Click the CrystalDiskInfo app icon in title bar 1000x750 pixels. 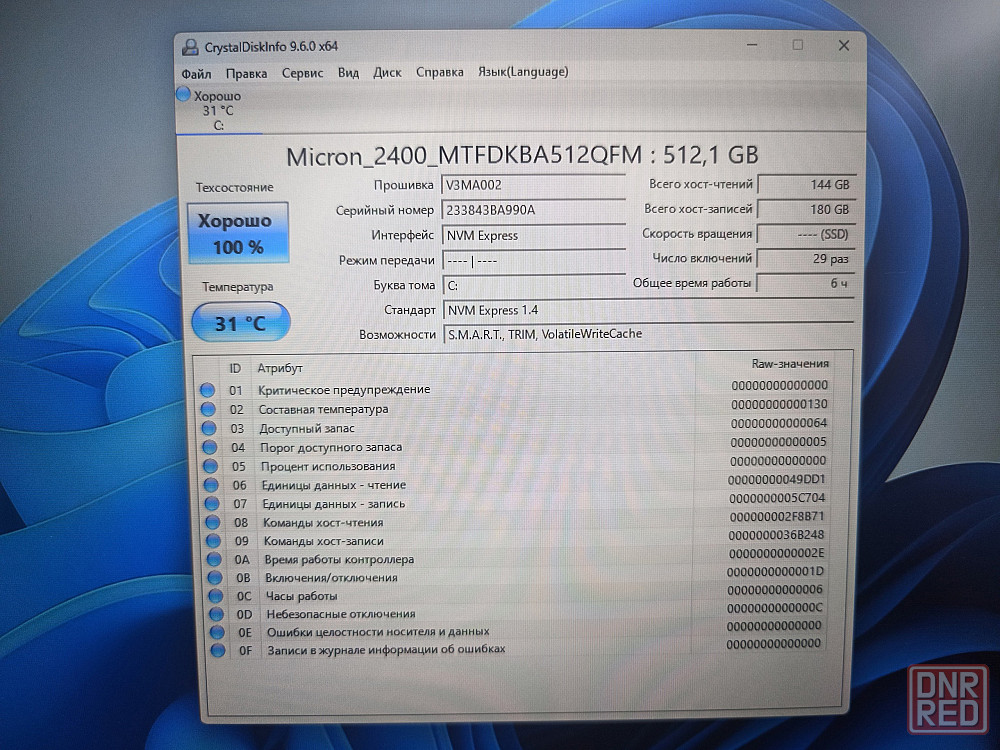pos(190,47)
